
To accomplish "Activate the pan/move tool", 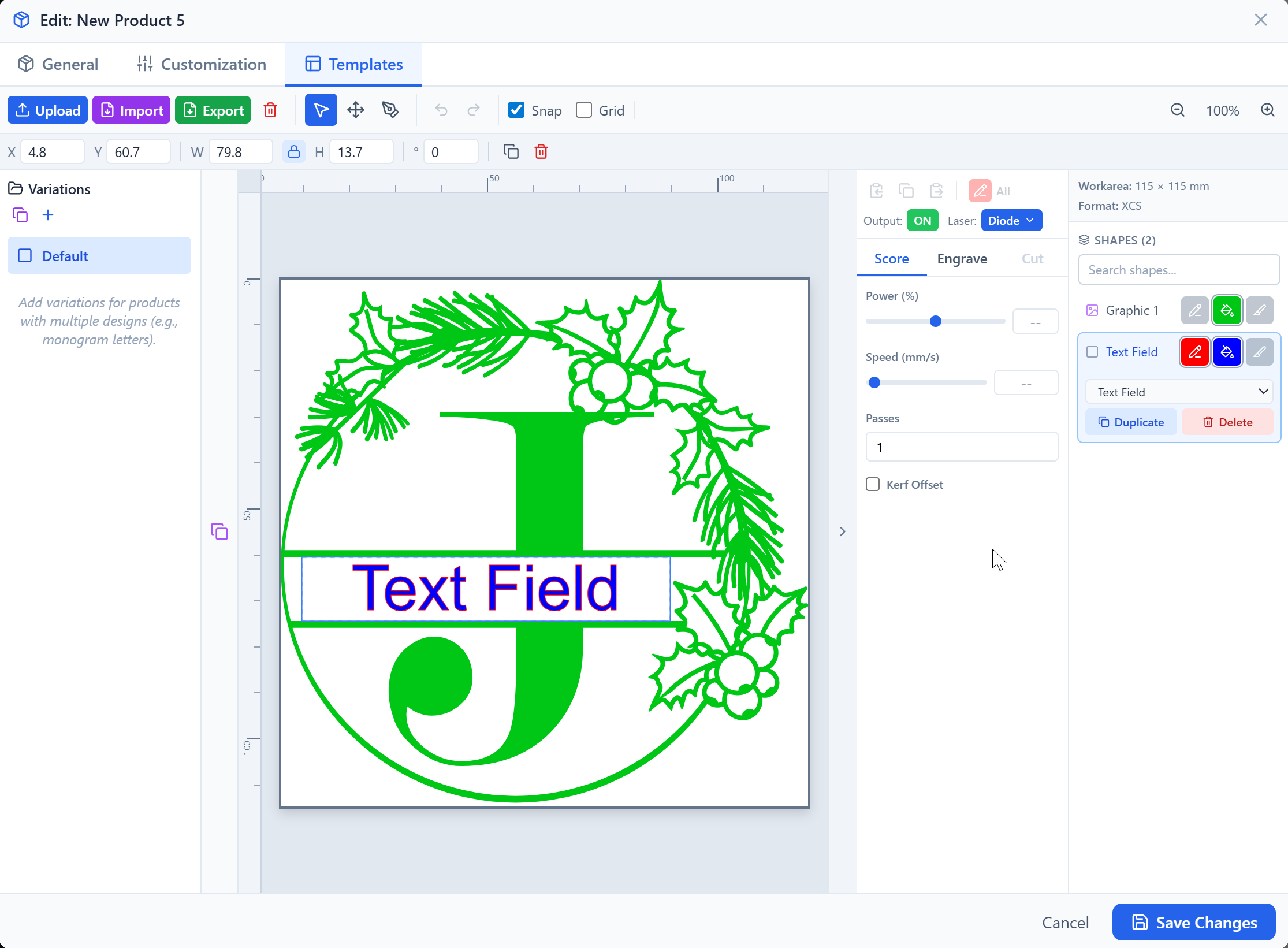I will (356, 110).
